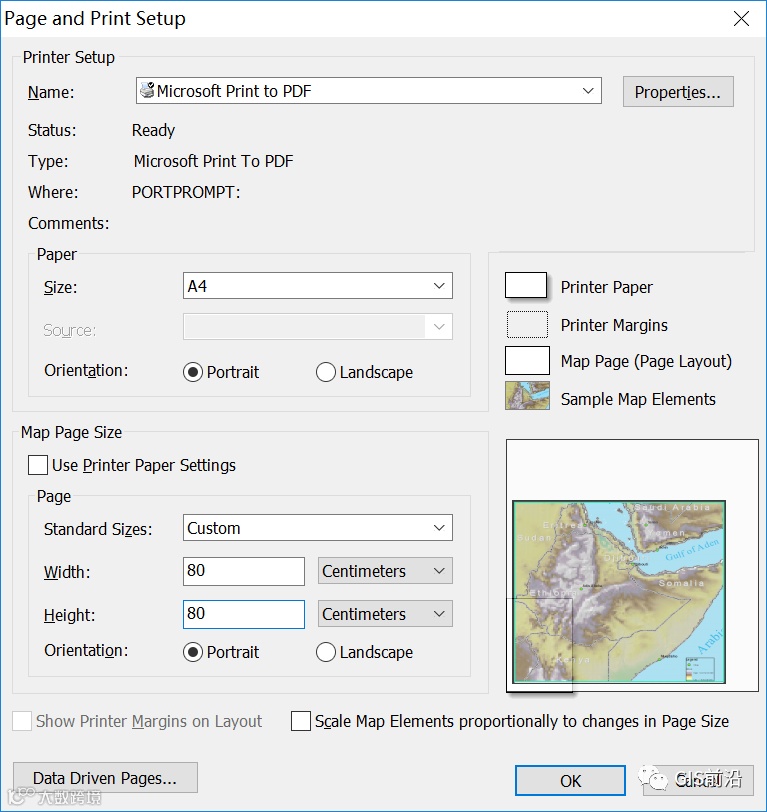Viewport: 767px width, 812px height.
Task: Click the 'Comments:' label
Action: [x=68, y=223]
